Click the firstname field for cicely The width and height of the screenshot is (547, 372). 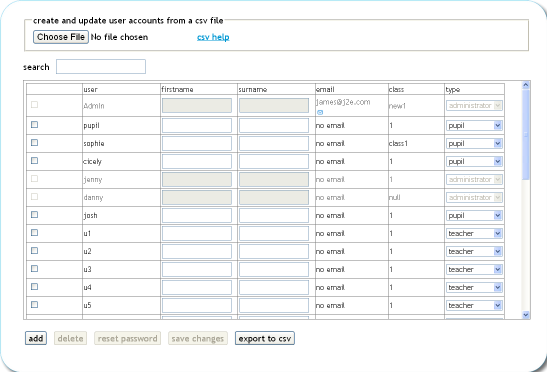pyautogui.click(x=197, y=162)
